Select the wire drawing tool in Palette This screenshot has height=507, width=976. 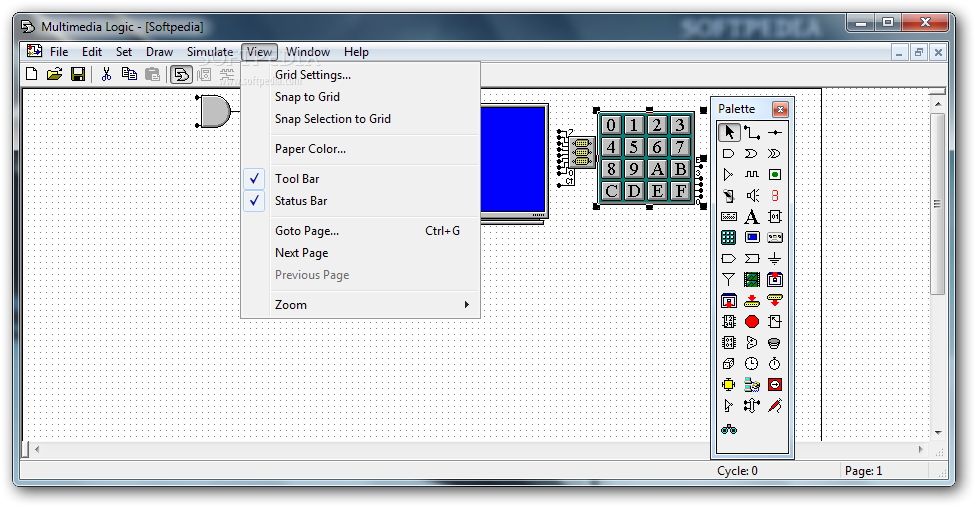(752, 133)
